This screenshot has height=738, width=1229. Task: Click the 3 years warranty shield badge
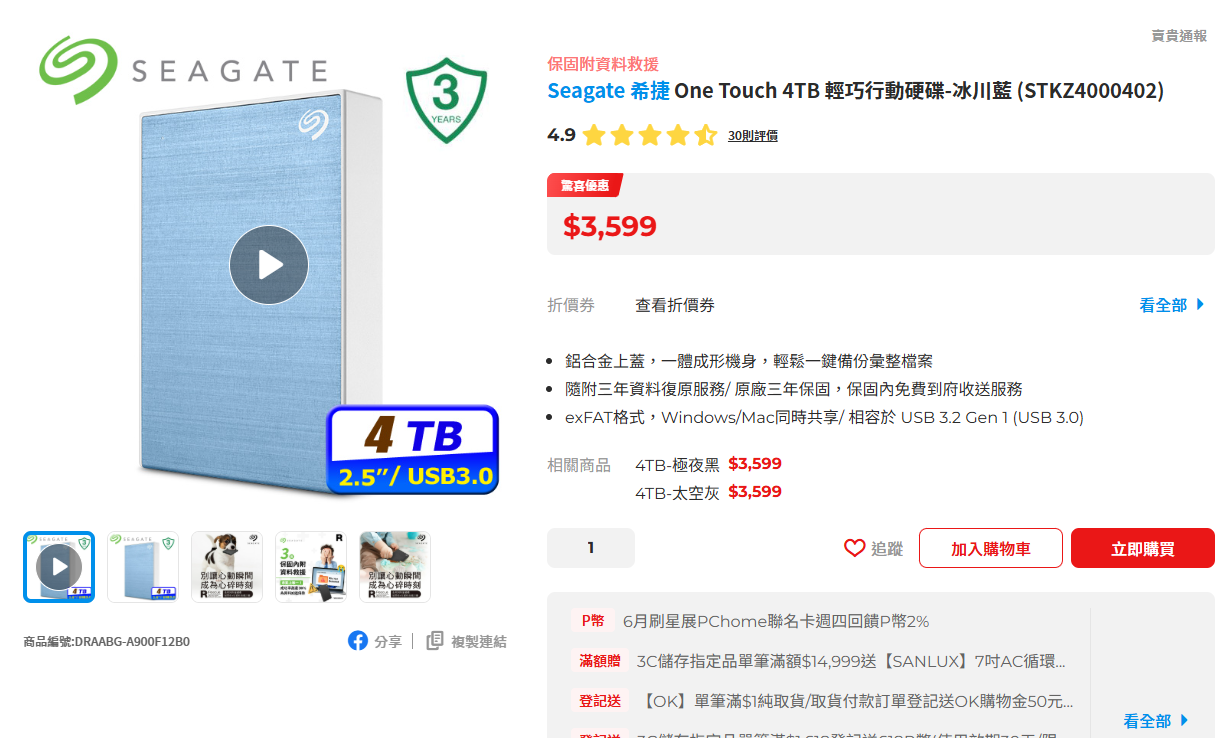(x=446, y=100)
